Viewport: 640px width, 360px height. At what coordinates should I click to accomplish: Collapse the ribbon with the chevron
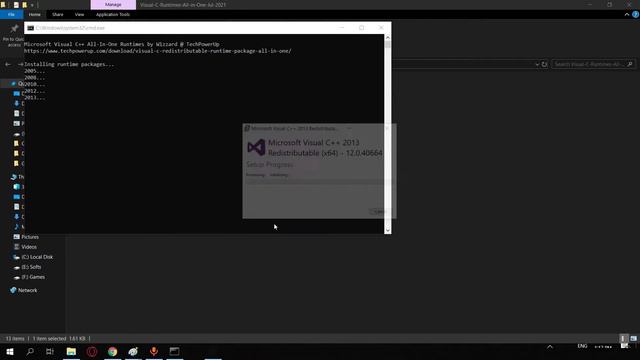(x=627, y=14)
